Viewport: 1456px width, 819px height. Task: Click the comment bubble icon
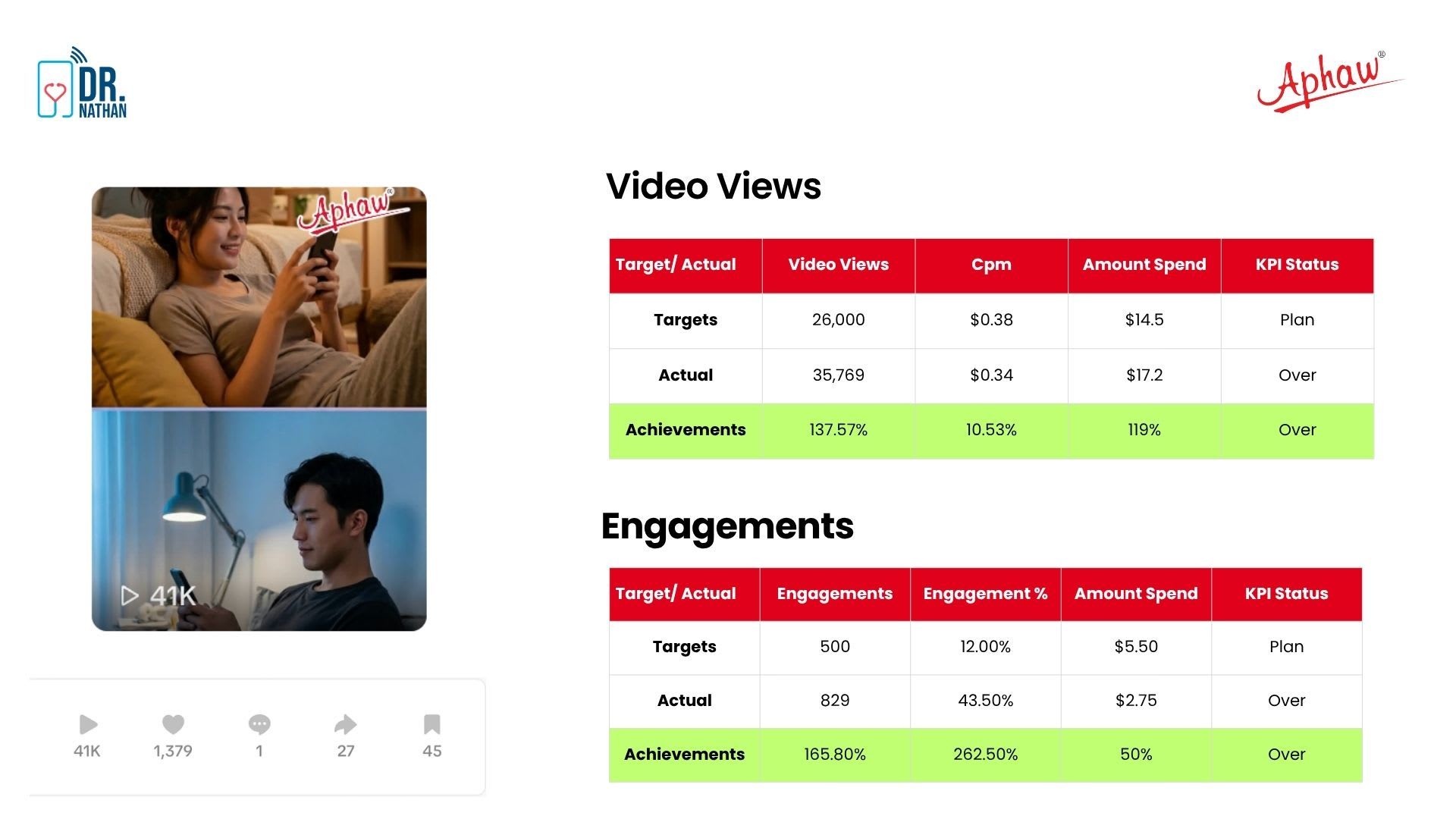point(259,725)
